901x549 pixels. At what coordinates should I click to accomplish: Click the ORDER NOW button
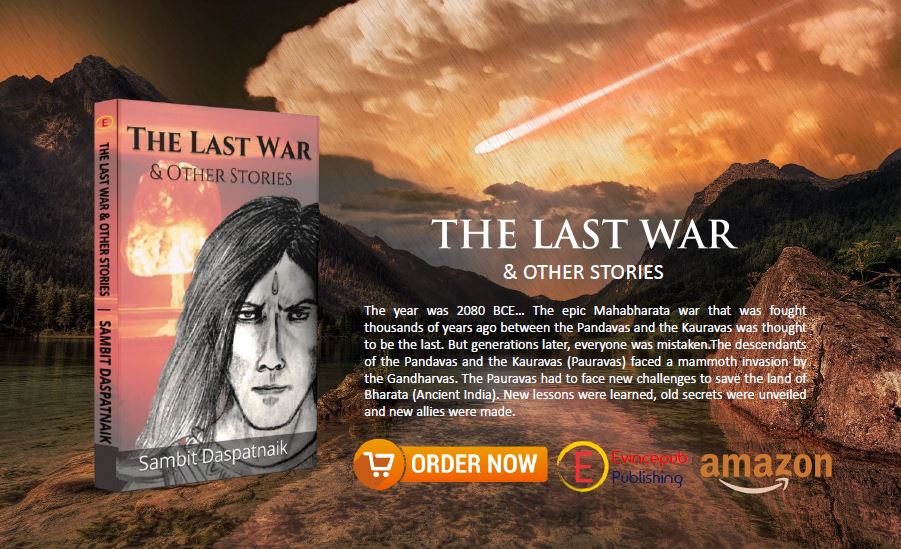click(x=451, y=464)
